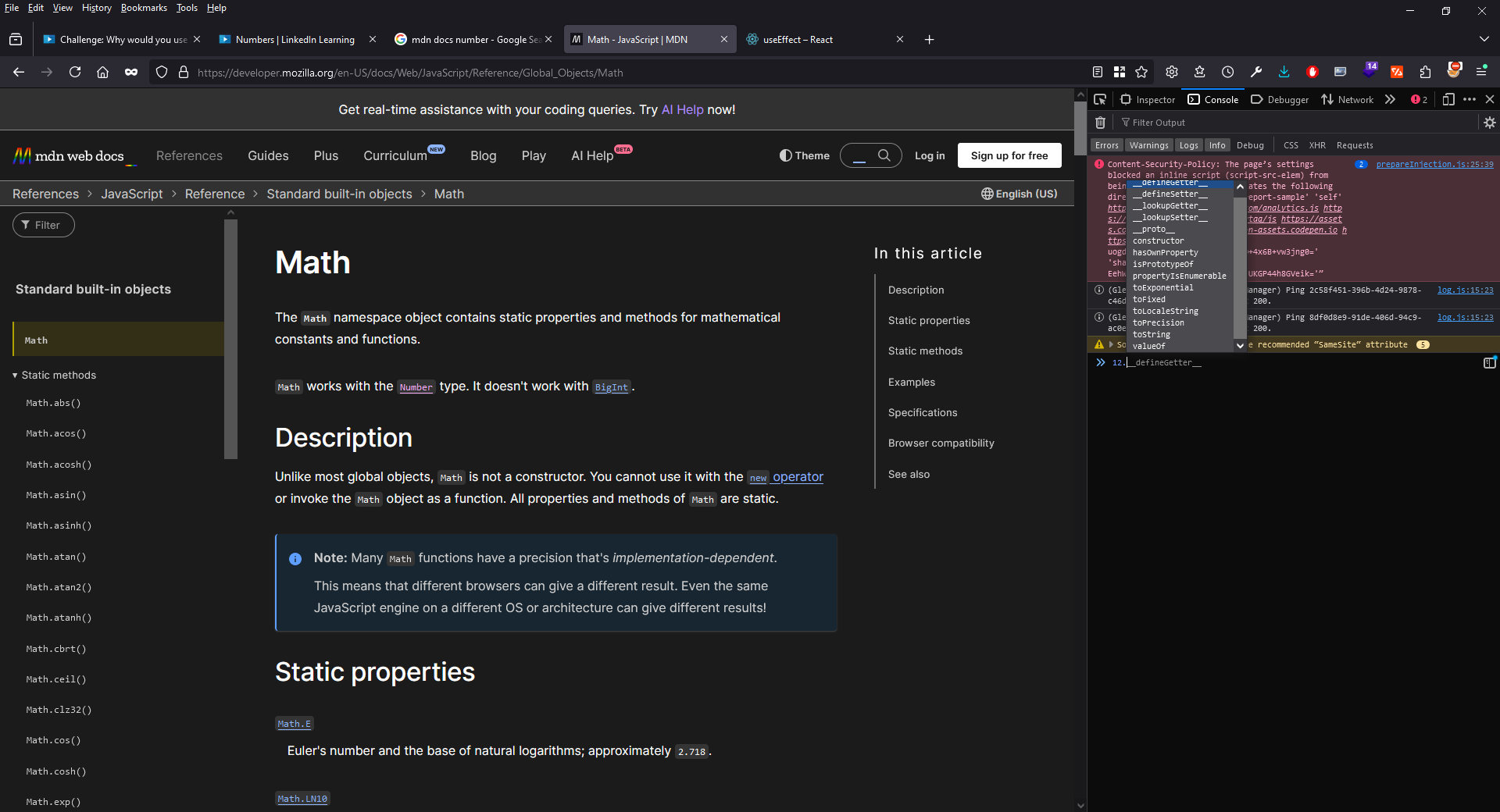Open the English (US) language selector
The image size is (1500, 812).
pyautogui.click(x=1019, y=194)
